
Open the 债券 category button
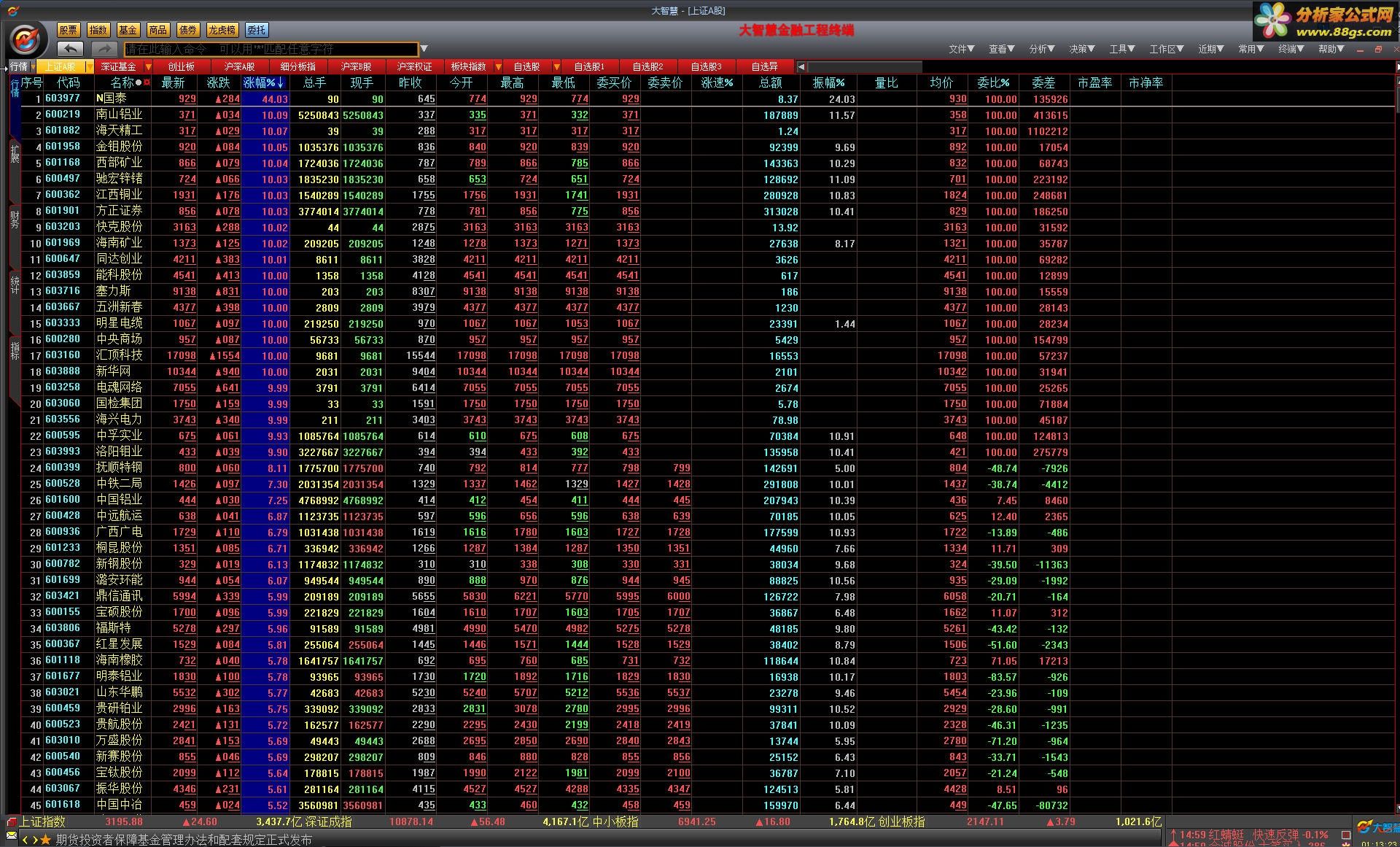(188, 30)
